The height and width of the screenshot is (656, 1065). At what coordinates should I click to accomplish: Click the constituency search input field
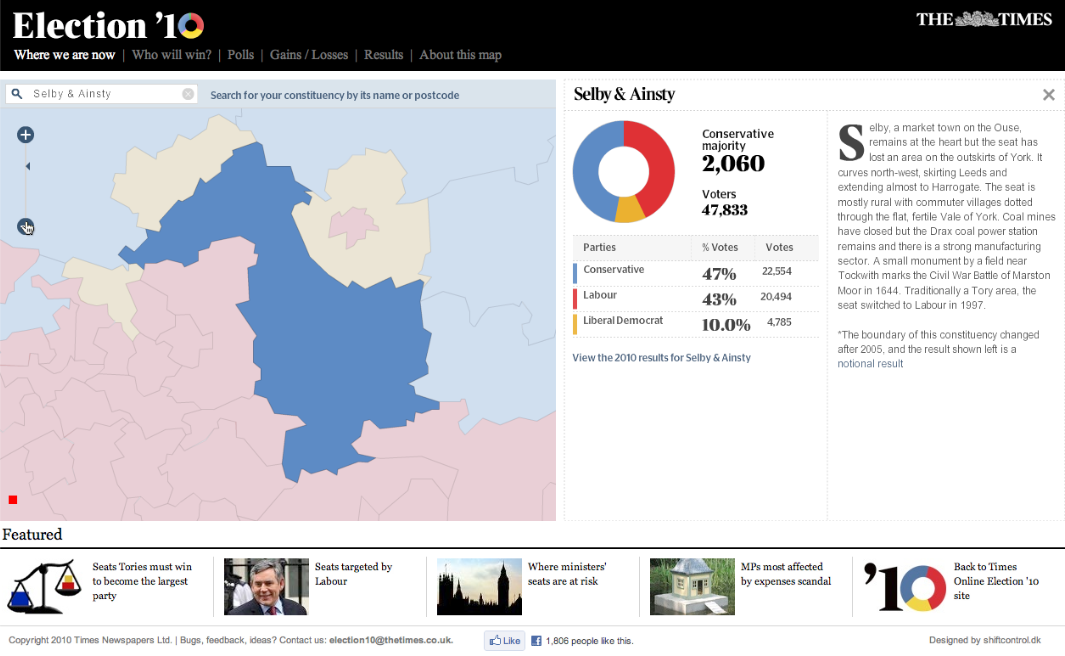(102, 94)
